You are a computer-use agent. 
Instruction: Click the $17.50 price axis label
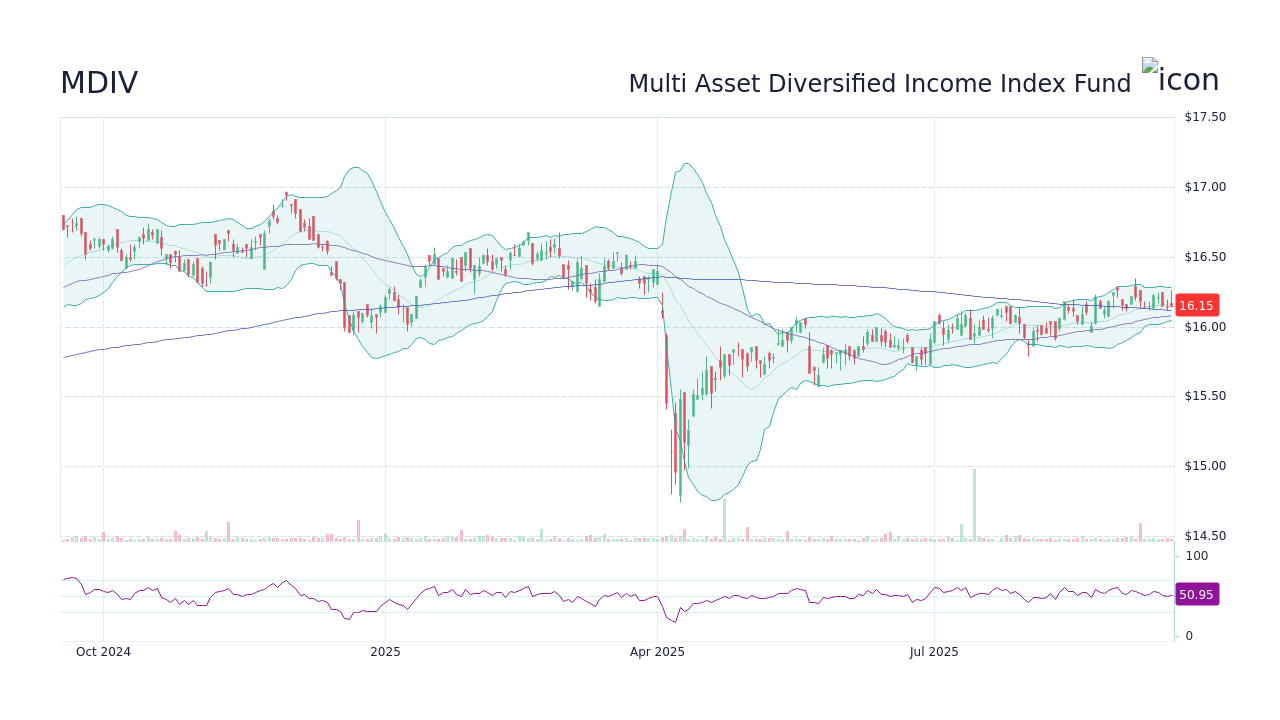1205,117
